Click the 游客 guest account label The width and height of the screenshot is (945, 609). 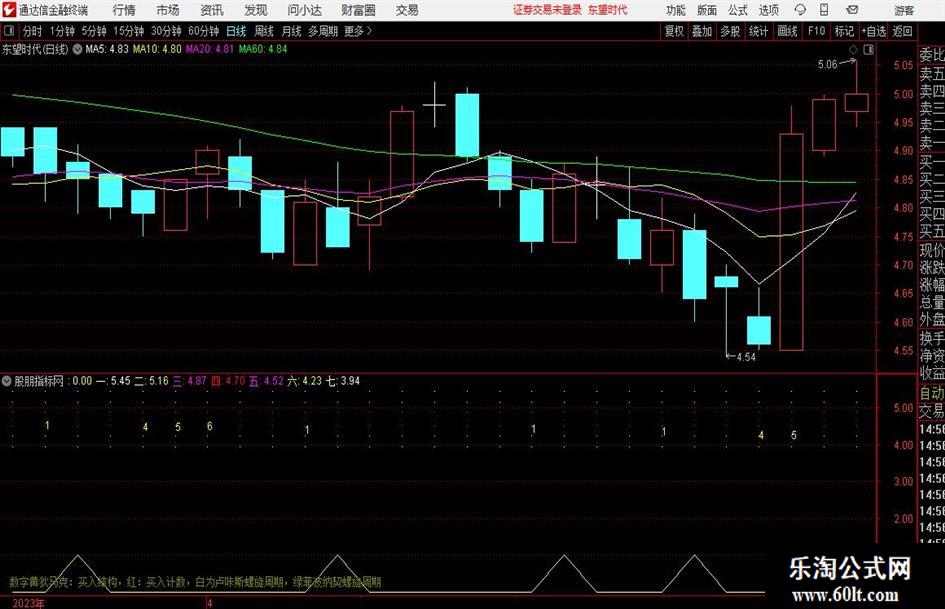[903, 10]
